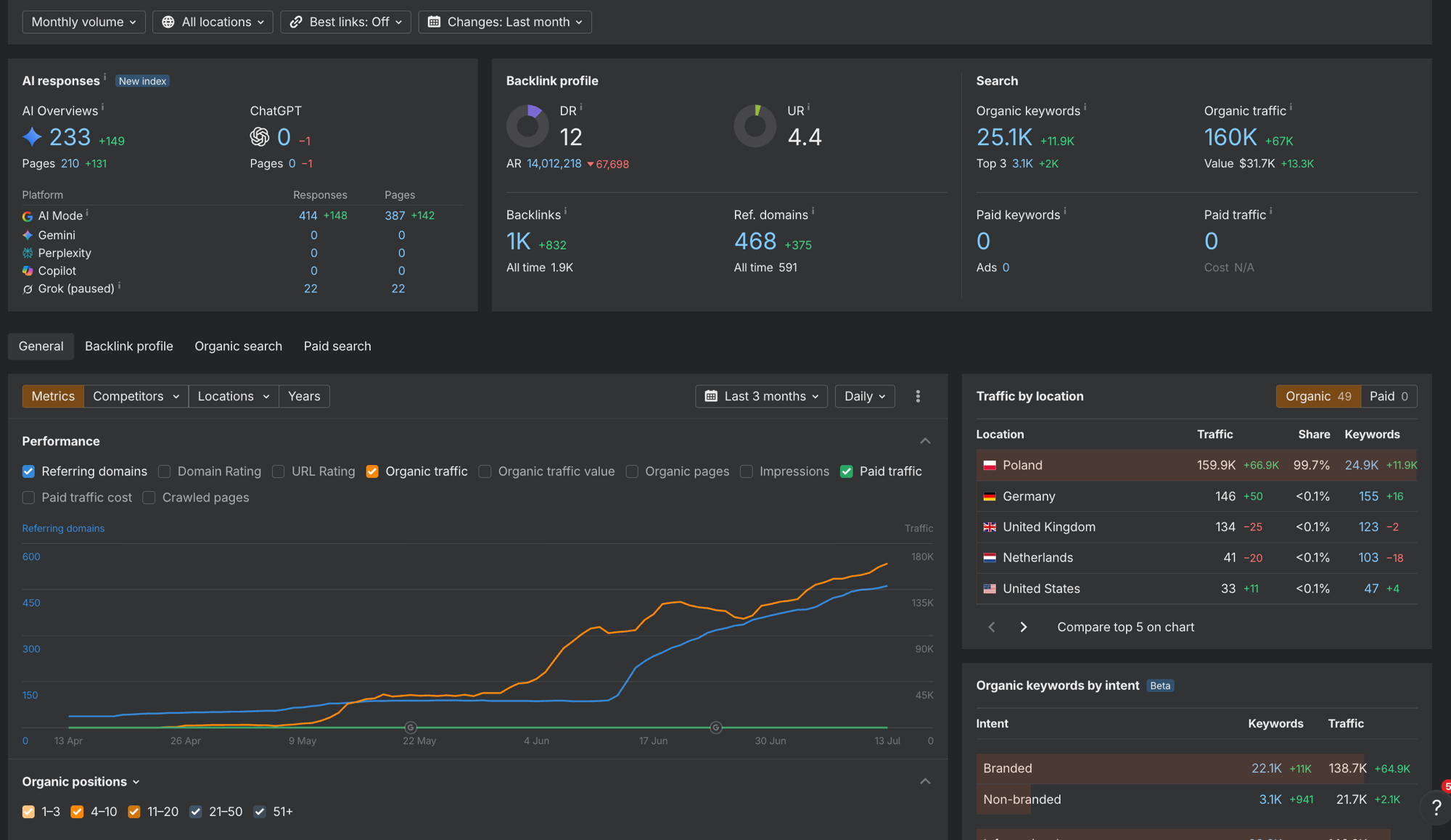Click the Perplexity platform icon
Screen dimensions: 1451x840
(x=28, y=253)
